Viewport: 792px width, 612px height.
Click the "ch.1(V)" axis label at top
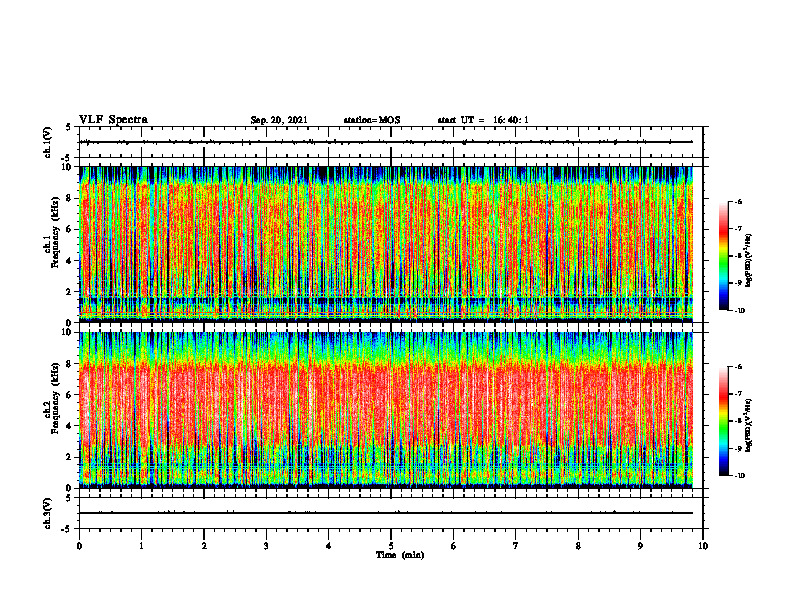[47, 142]
